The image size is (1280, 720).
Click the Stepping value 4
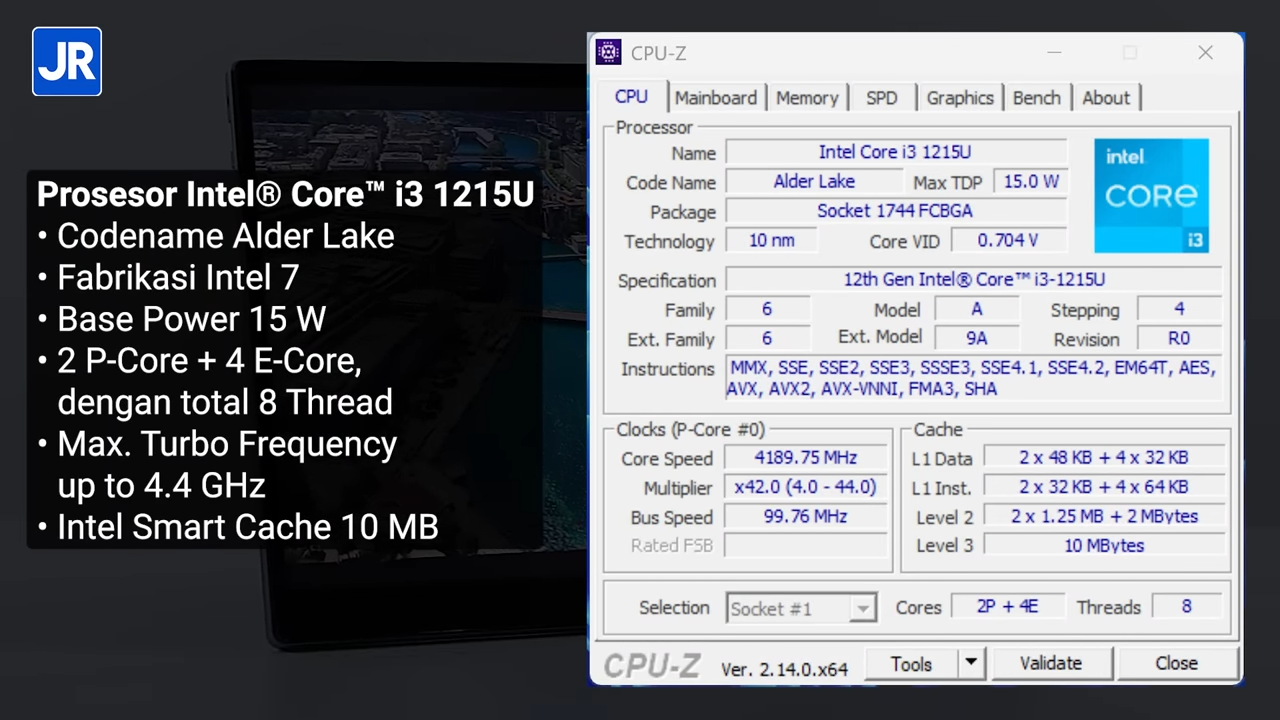pos(1180,309)
